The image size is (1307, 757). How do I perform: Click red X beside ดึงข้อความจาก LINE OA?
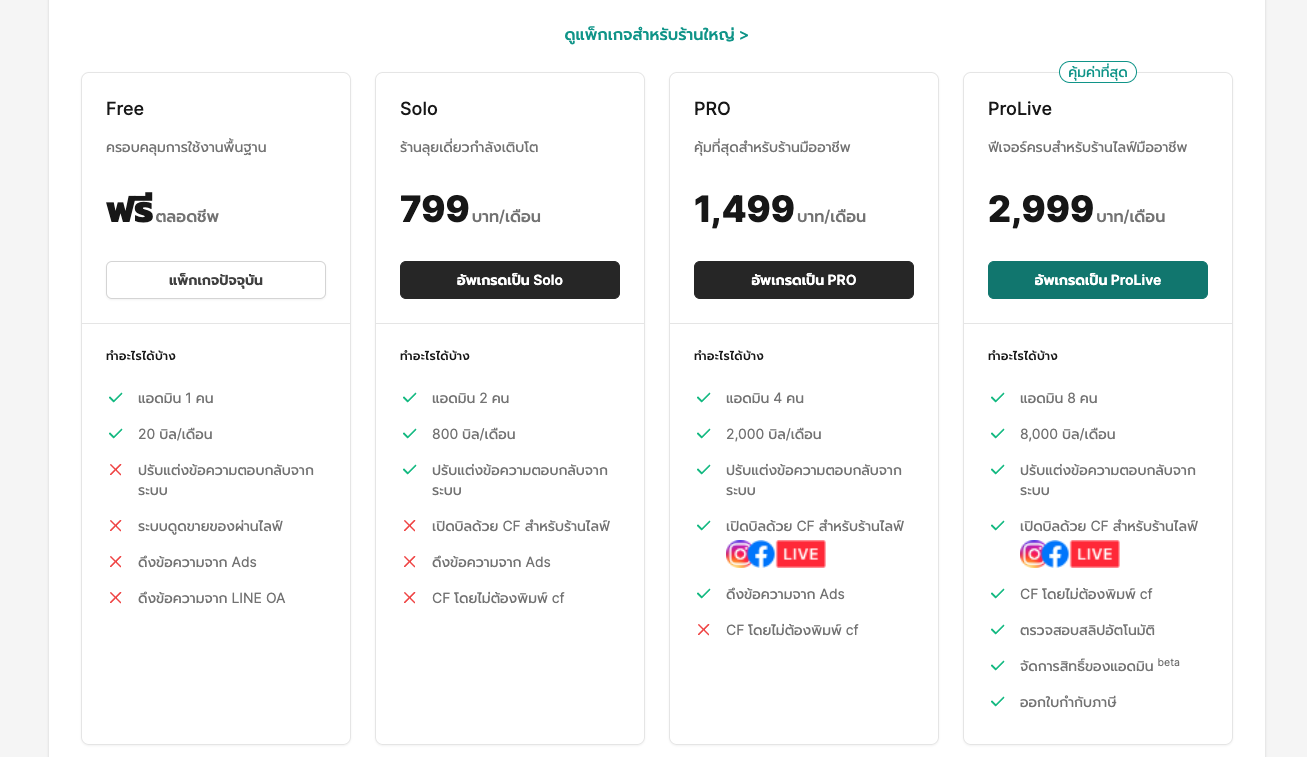pyautogui.click(x=115, y=598)
